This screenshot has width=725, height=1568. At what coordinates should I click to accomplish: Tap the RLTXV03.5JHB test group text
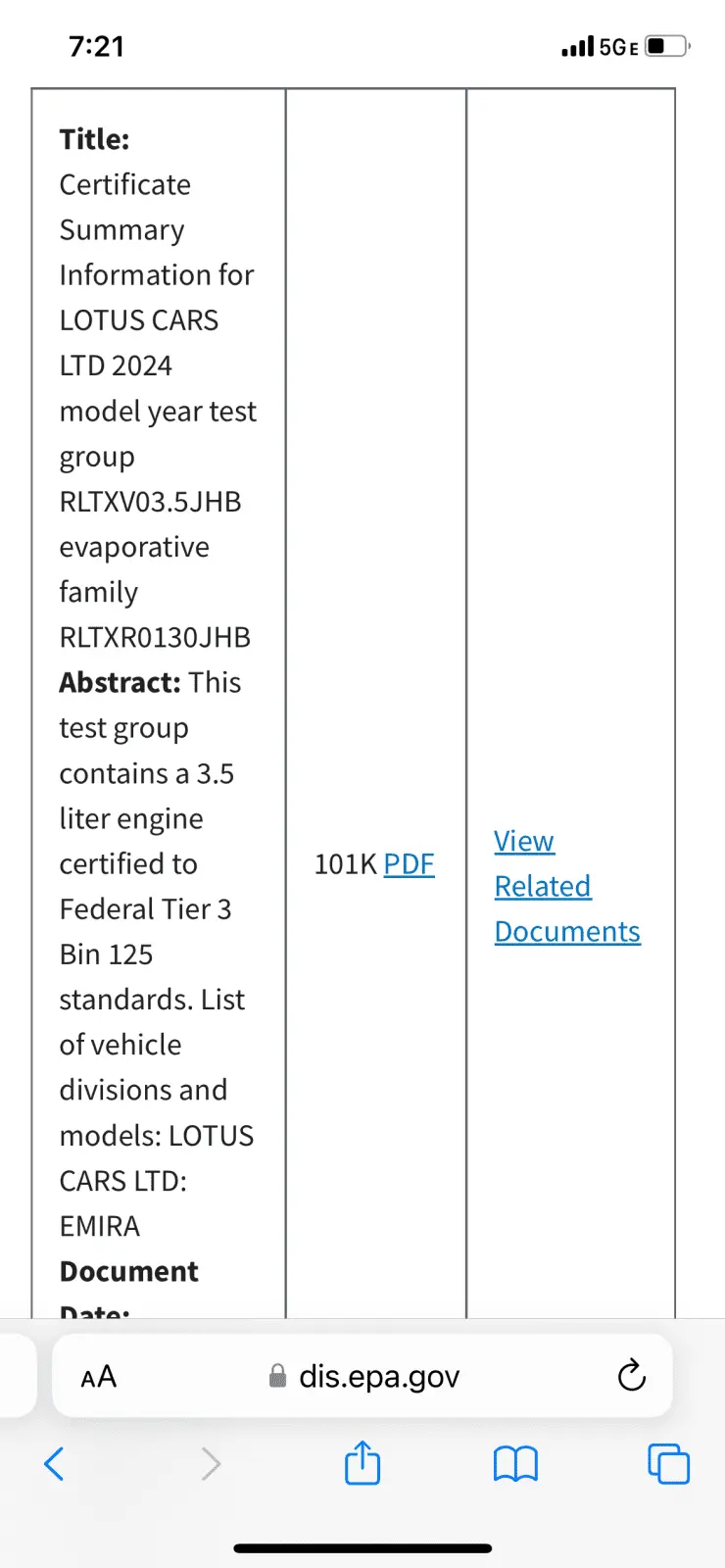click(150, 502)
